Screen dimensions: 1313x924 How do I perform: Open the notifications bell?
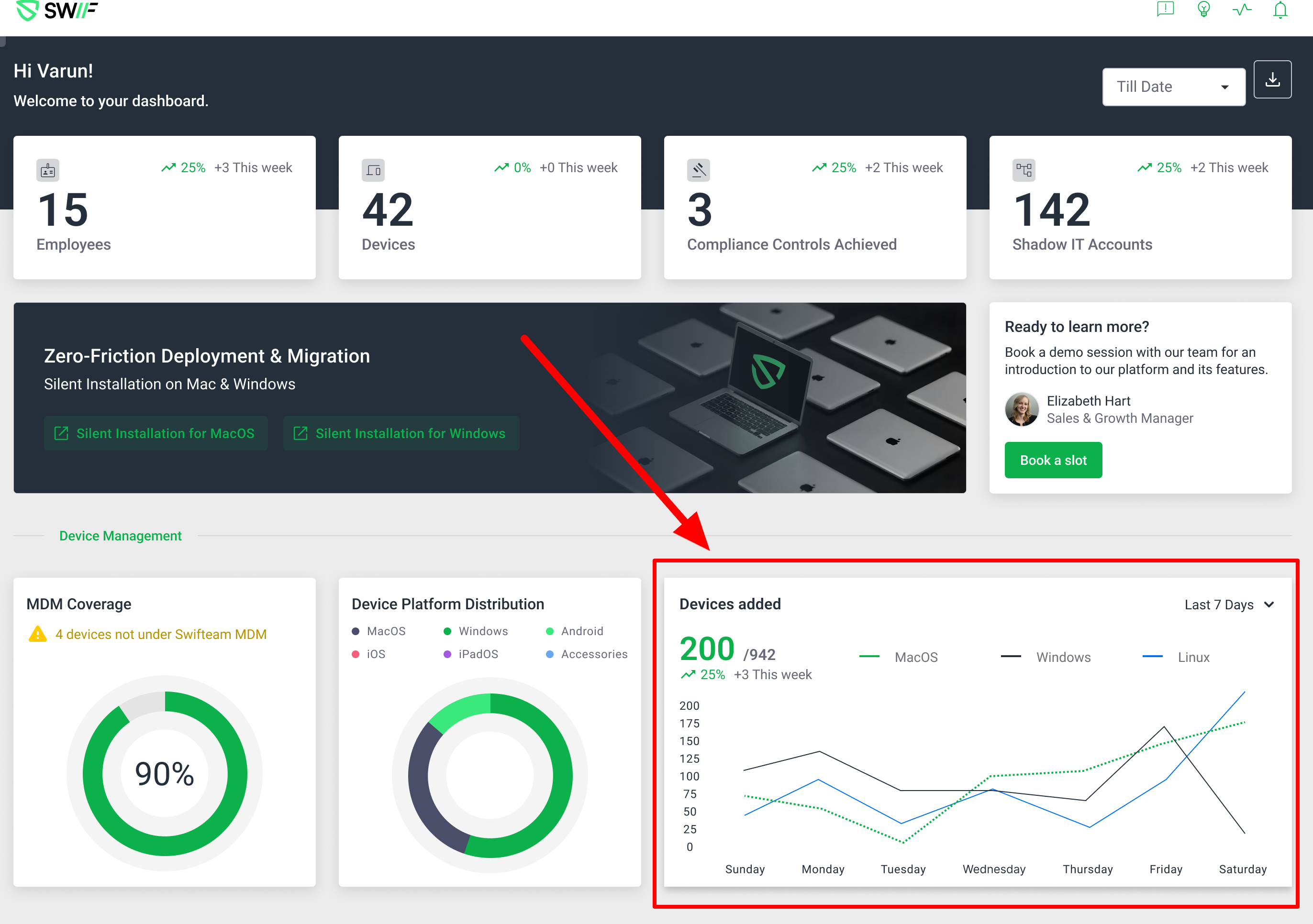tap(1280, 10)
